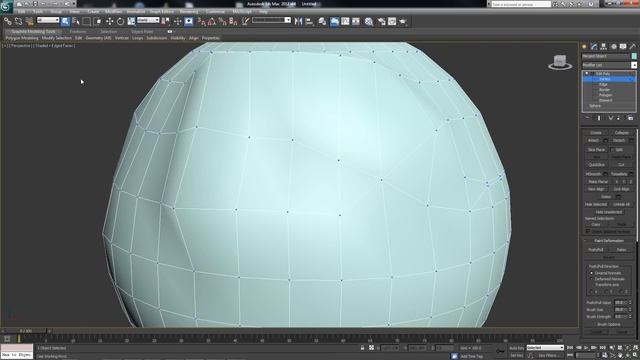Select Original Normals radio button
This screenshot has width=640, height=360.
point(591,273)
